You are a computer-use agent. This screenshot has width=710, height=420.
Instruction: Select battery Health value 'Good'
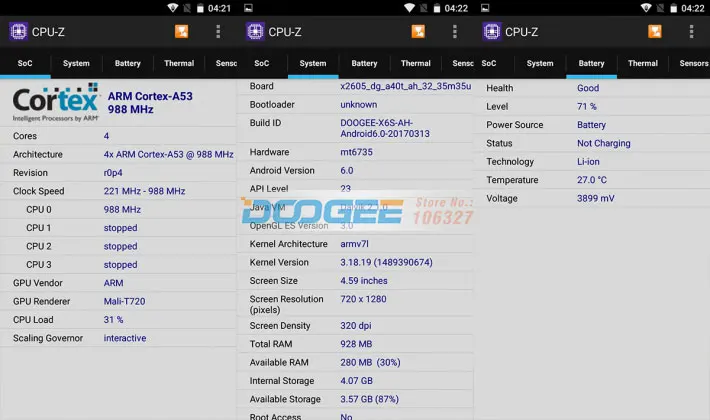(588, 88)
